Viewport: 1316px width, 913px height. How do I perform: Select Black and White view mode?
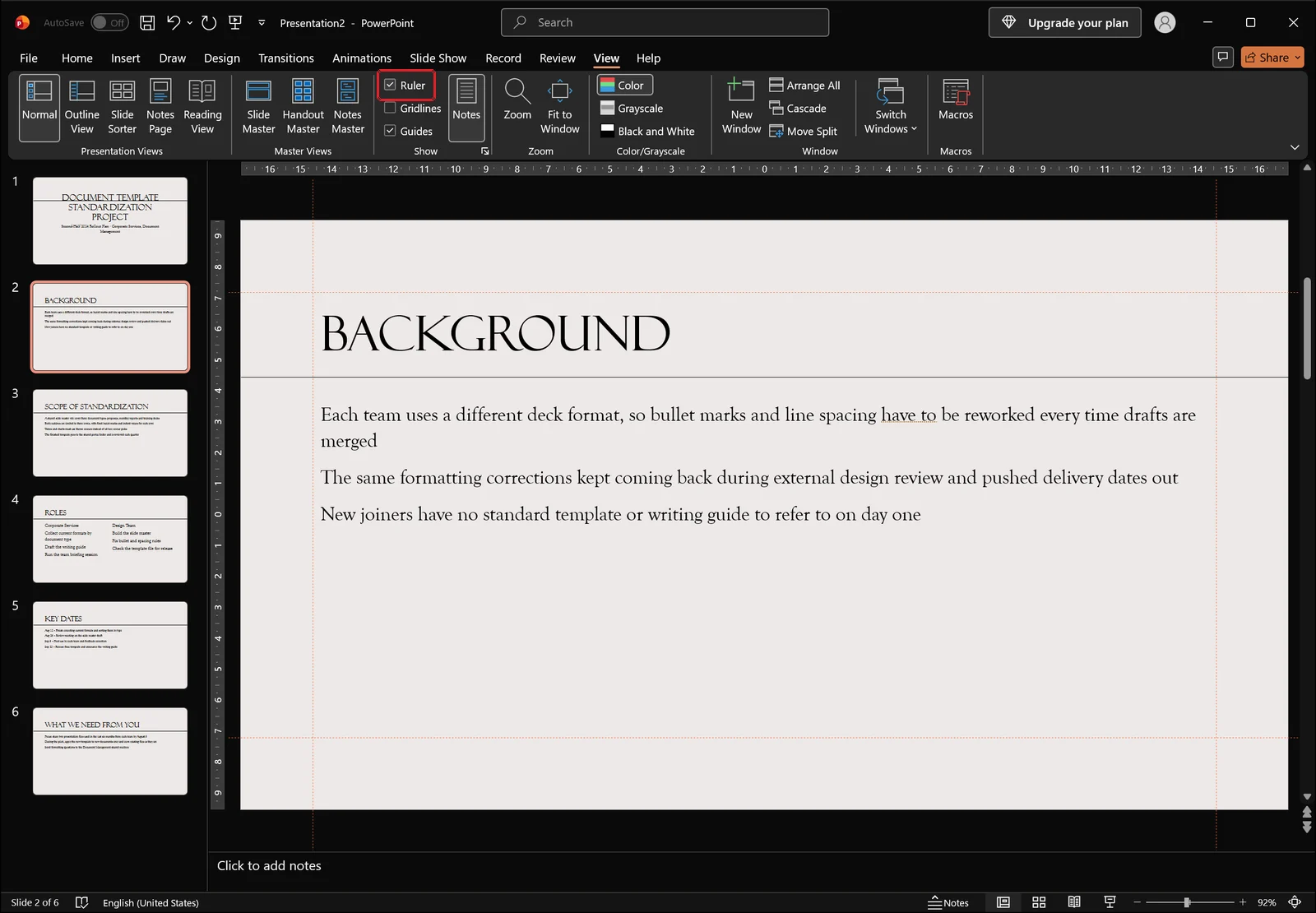tap(647, 131)
